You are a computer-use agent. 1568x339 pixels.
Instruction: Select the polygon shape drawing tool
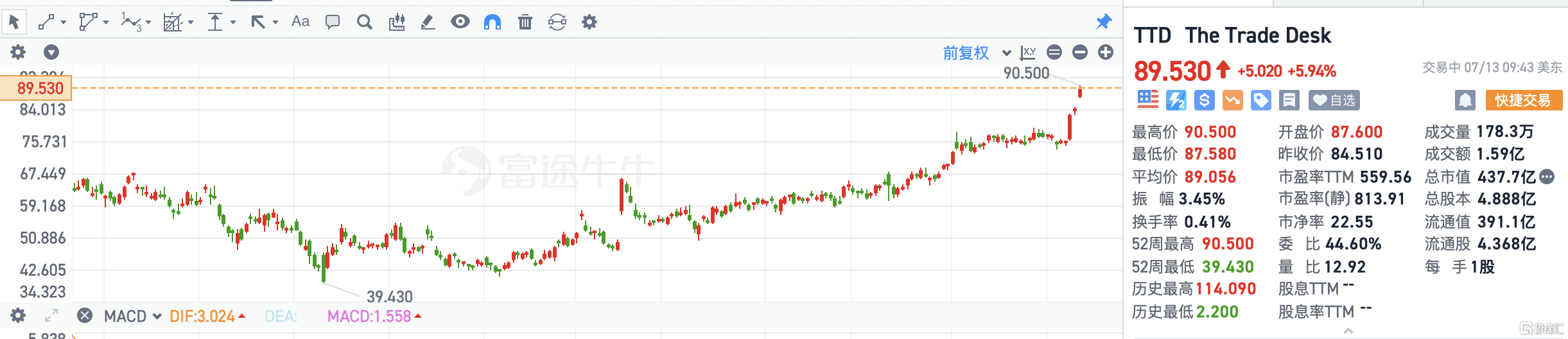pyautogui.click(x=88, y=22)
